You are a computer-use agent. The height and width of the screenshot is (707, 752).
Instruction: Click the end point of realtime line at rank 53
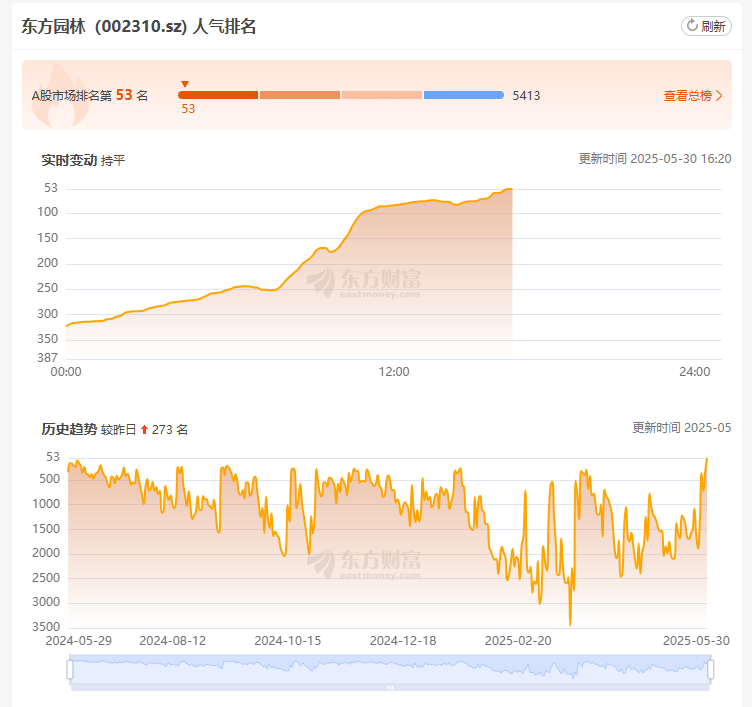tap(511, 189)
